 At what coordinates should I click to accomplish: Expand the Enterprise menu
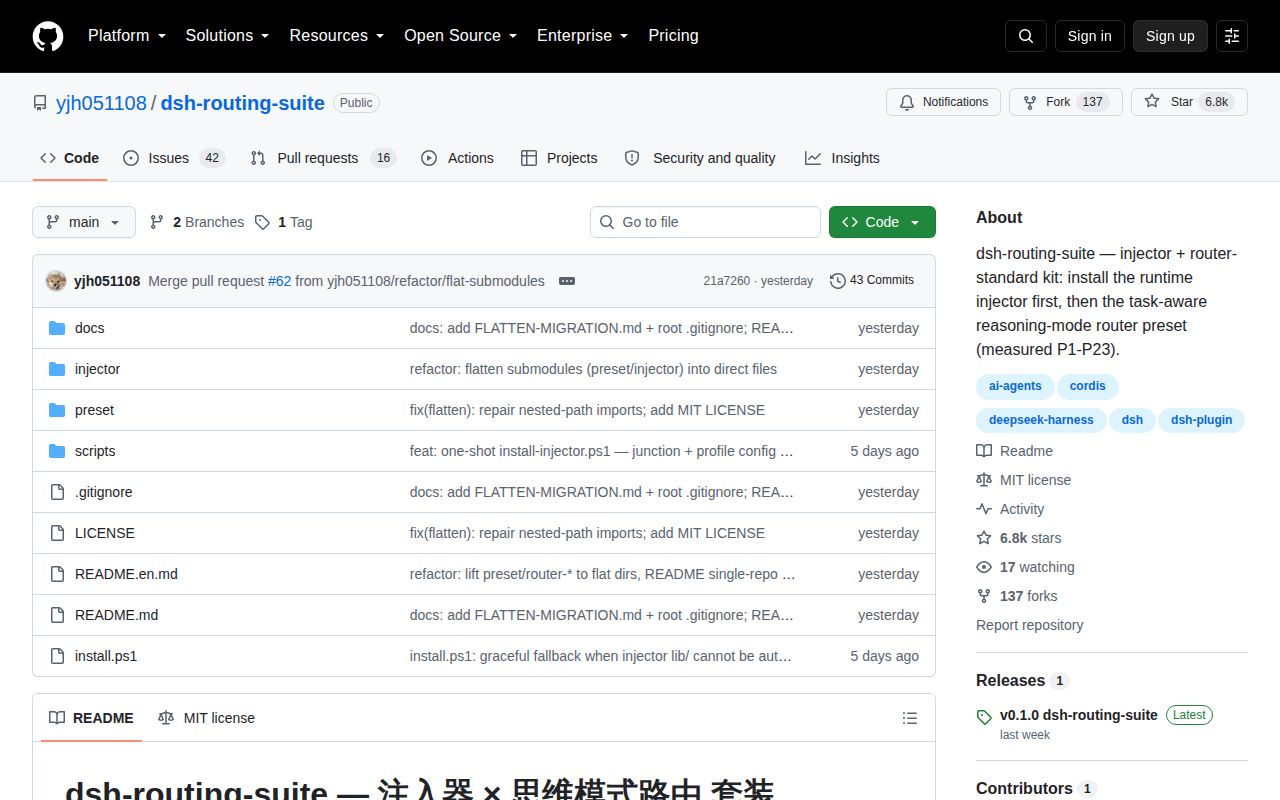583,36
